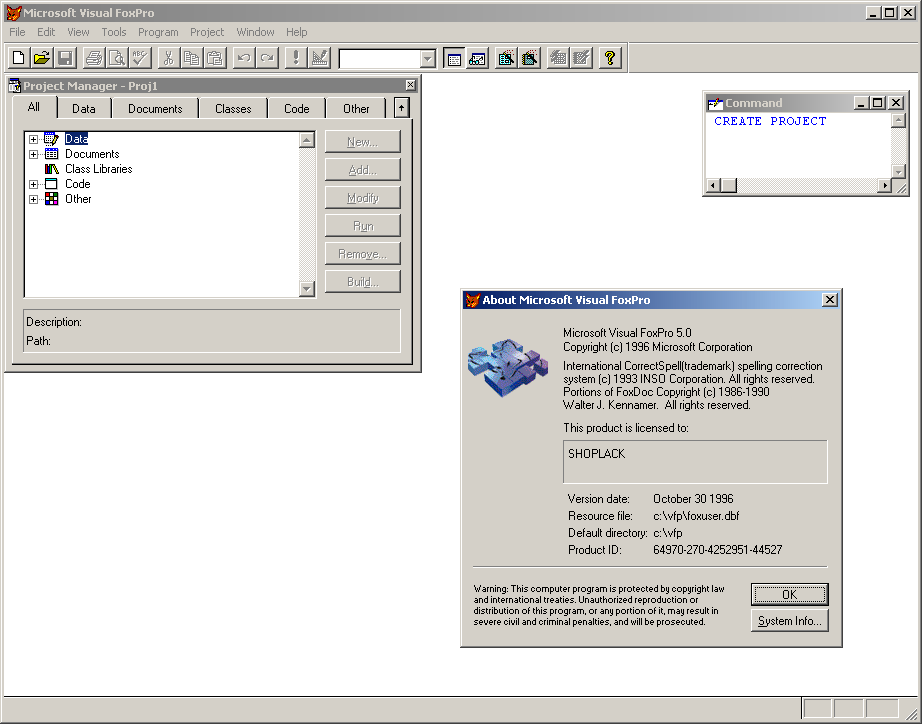Viewport: 922px width, 724px height.
Task: Click the licensed-to SHOPLACK name field
Action: [695, 462]
